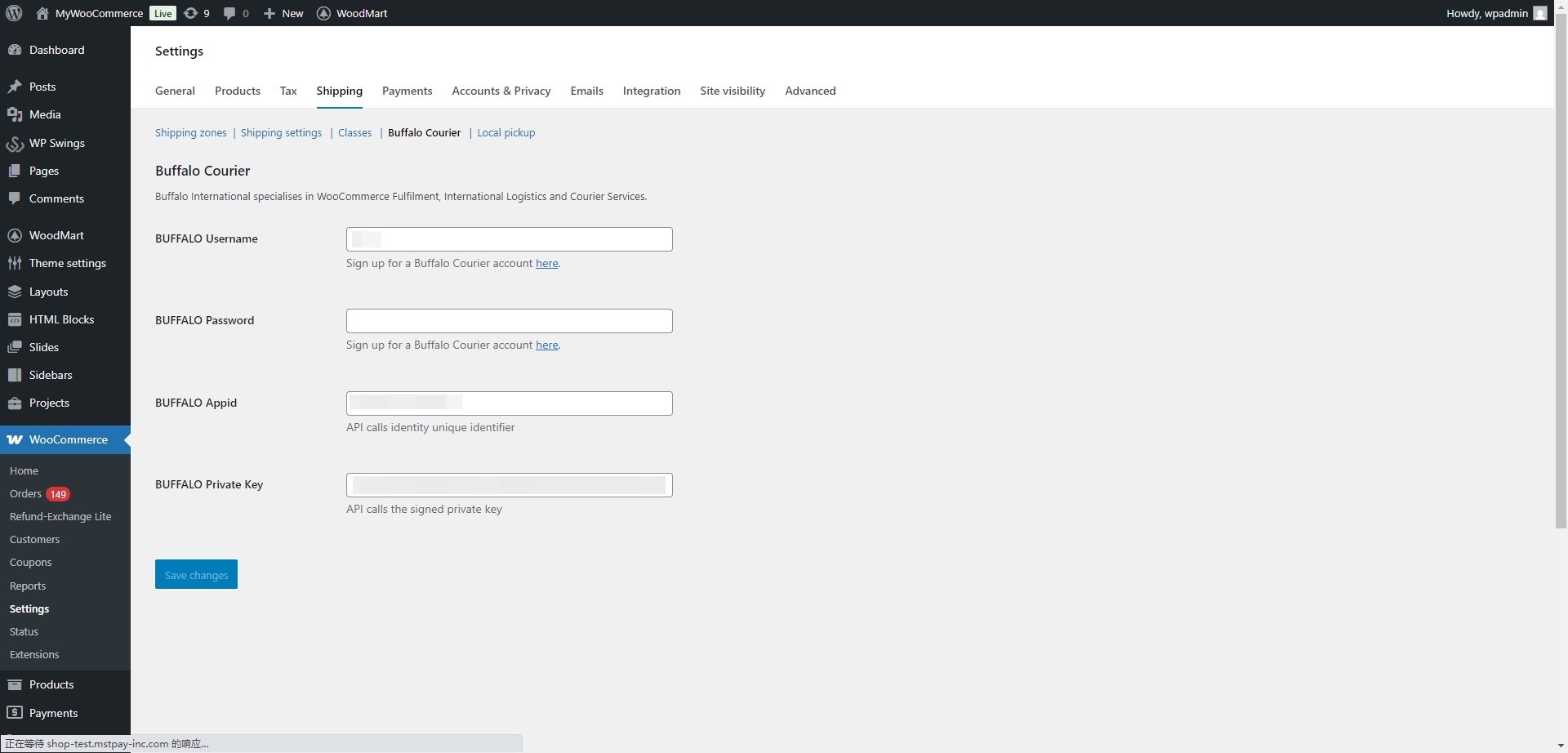Click the Pages icon in sidebar

[x=15, y=171]
